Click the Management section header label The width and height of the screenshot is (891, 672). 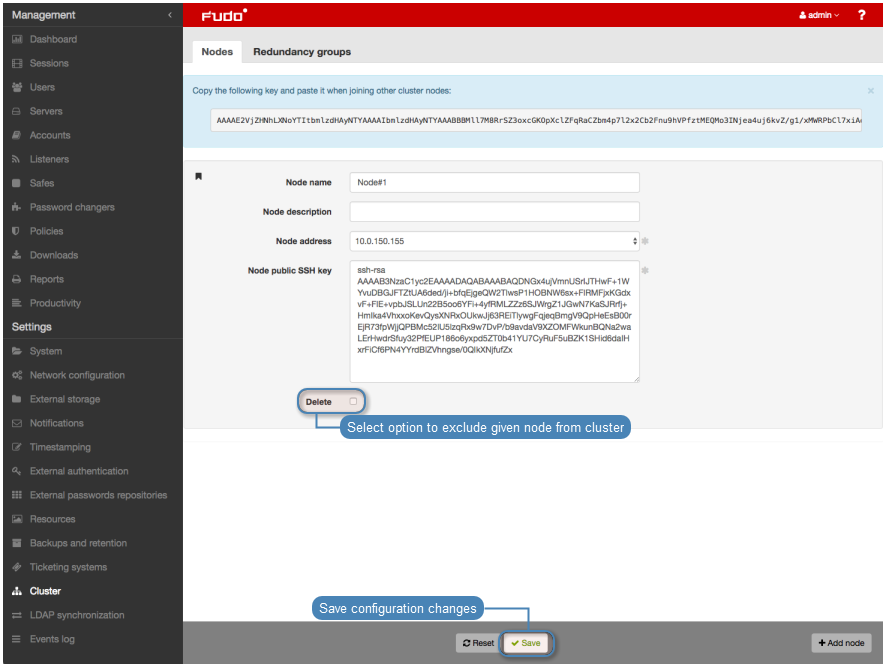[43, 15]
